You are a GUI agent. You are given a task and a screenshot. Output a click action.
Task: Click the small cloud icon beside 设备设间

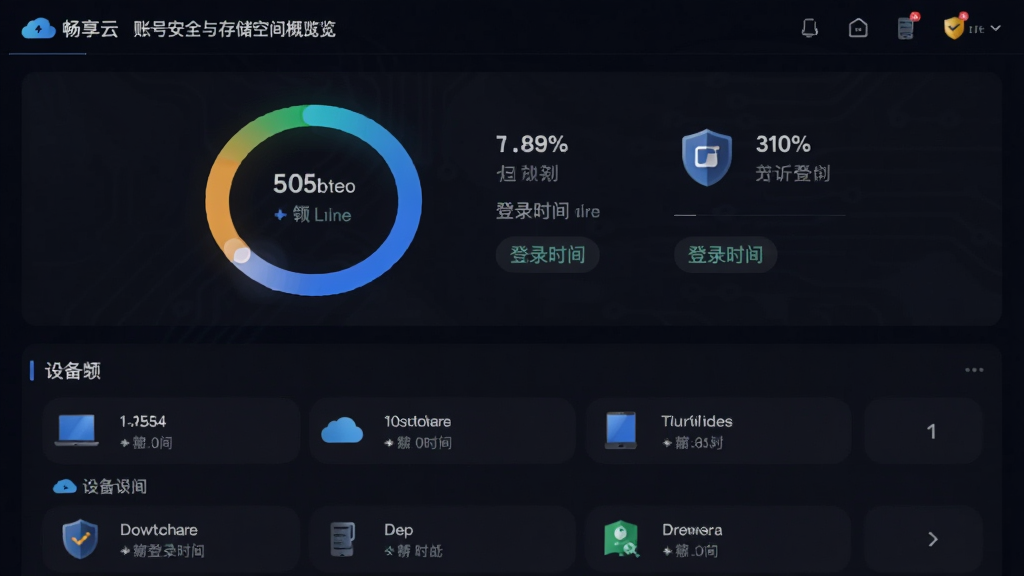tap(65, 487)
